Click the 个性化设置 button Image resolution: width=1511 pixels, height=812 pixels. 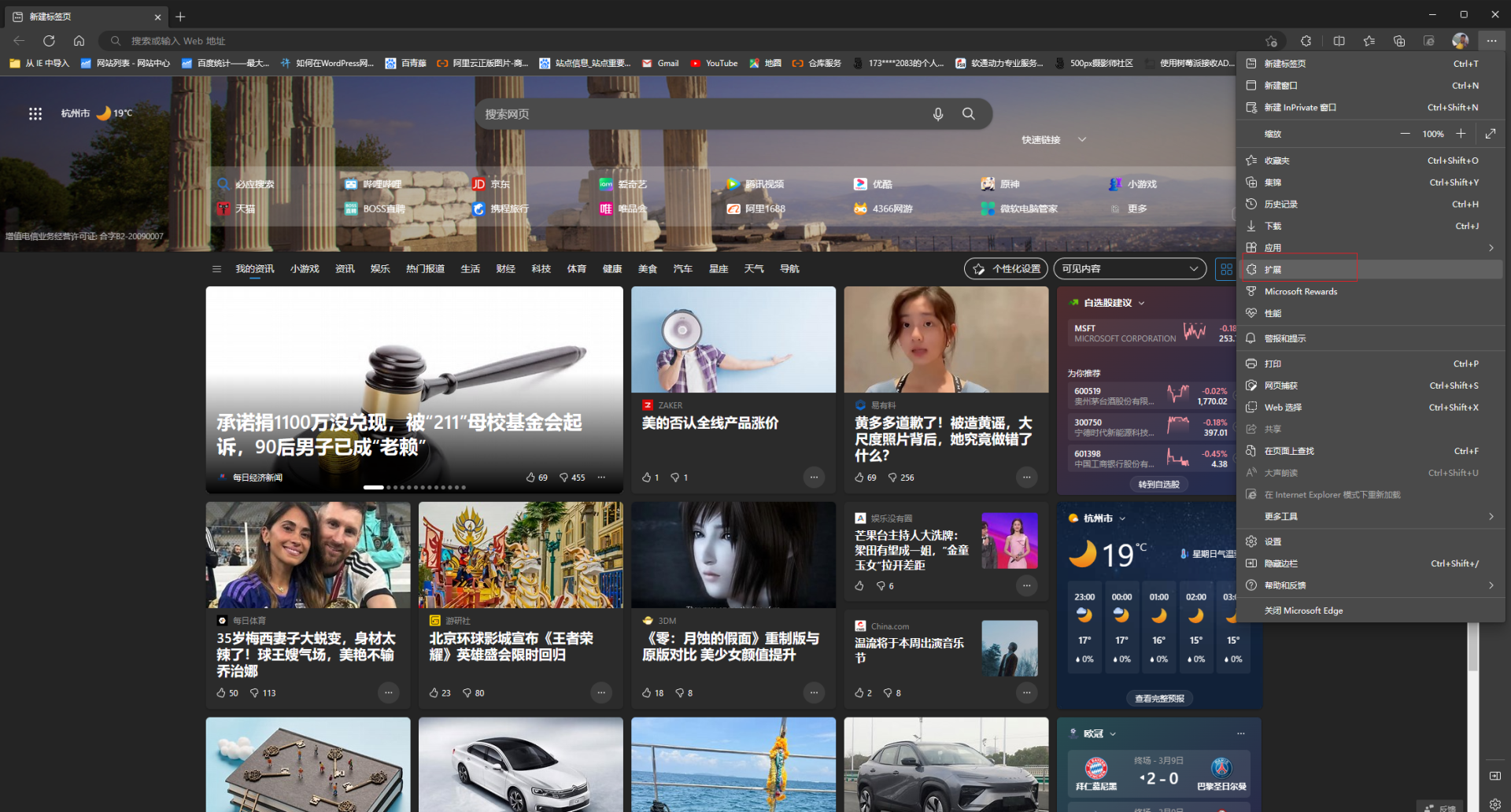1006,269
